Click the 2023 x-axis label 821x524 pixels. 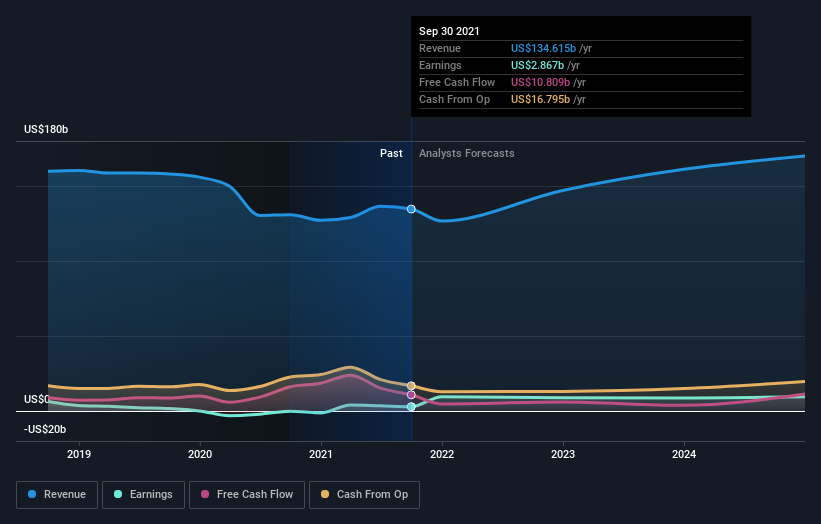coord(563,454)
